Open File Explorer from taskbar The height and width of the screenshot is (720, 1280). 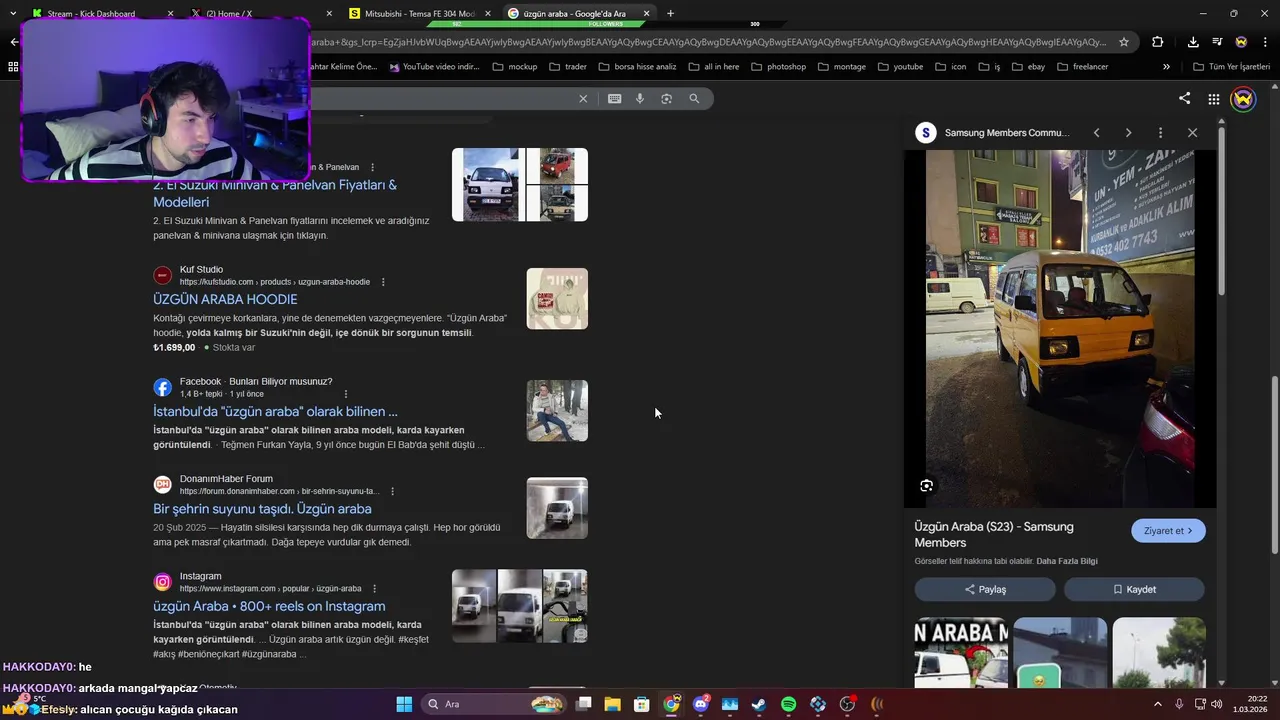[612, 704]
